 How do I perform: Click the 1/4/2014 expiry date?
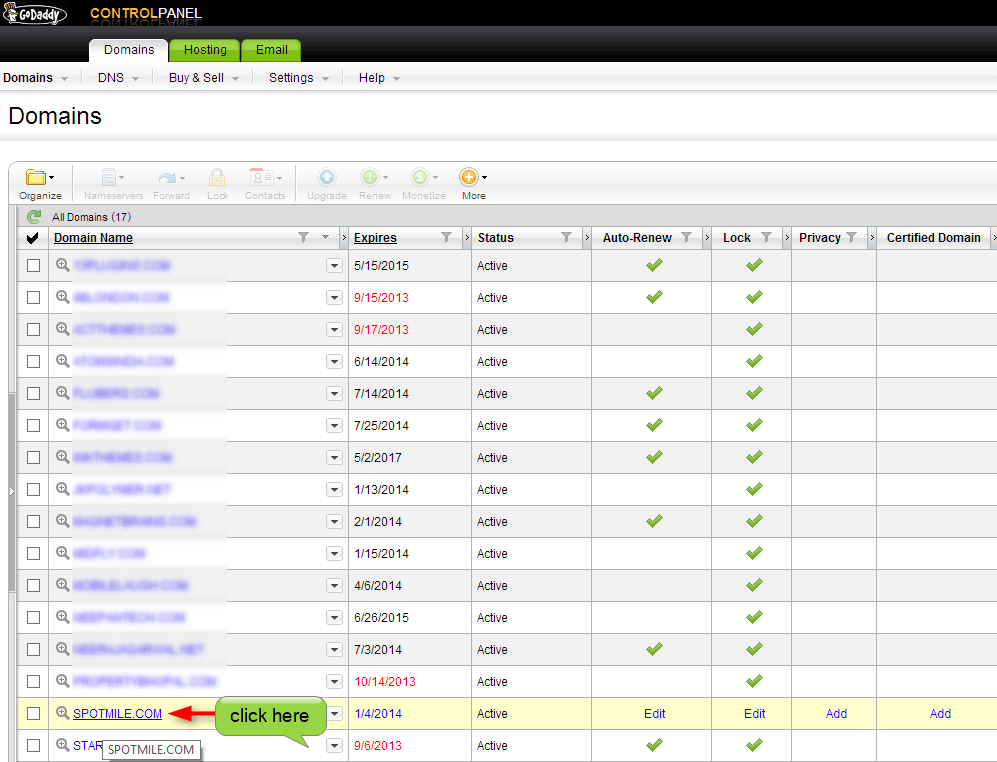378,714
